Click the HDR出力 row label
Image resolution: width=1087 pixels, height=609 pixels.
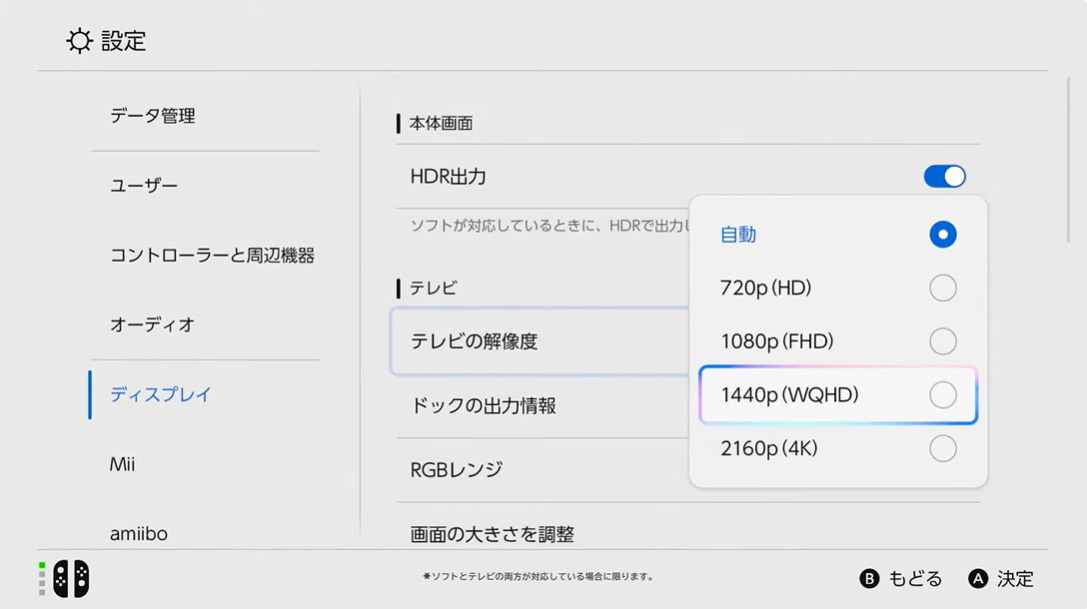point(448,176)
